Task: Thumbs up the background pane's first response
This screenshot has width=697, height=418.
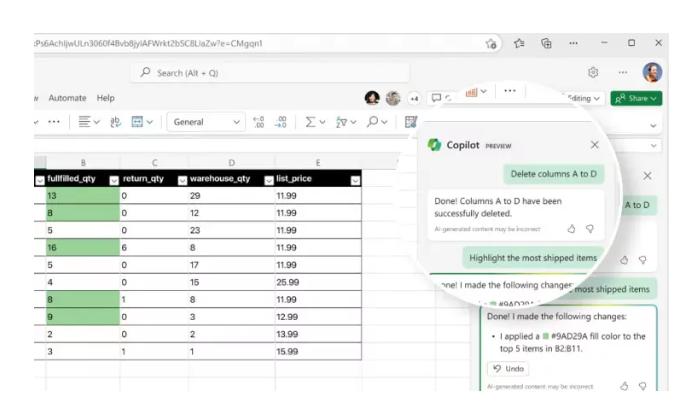Action: (x=624, y=260)
